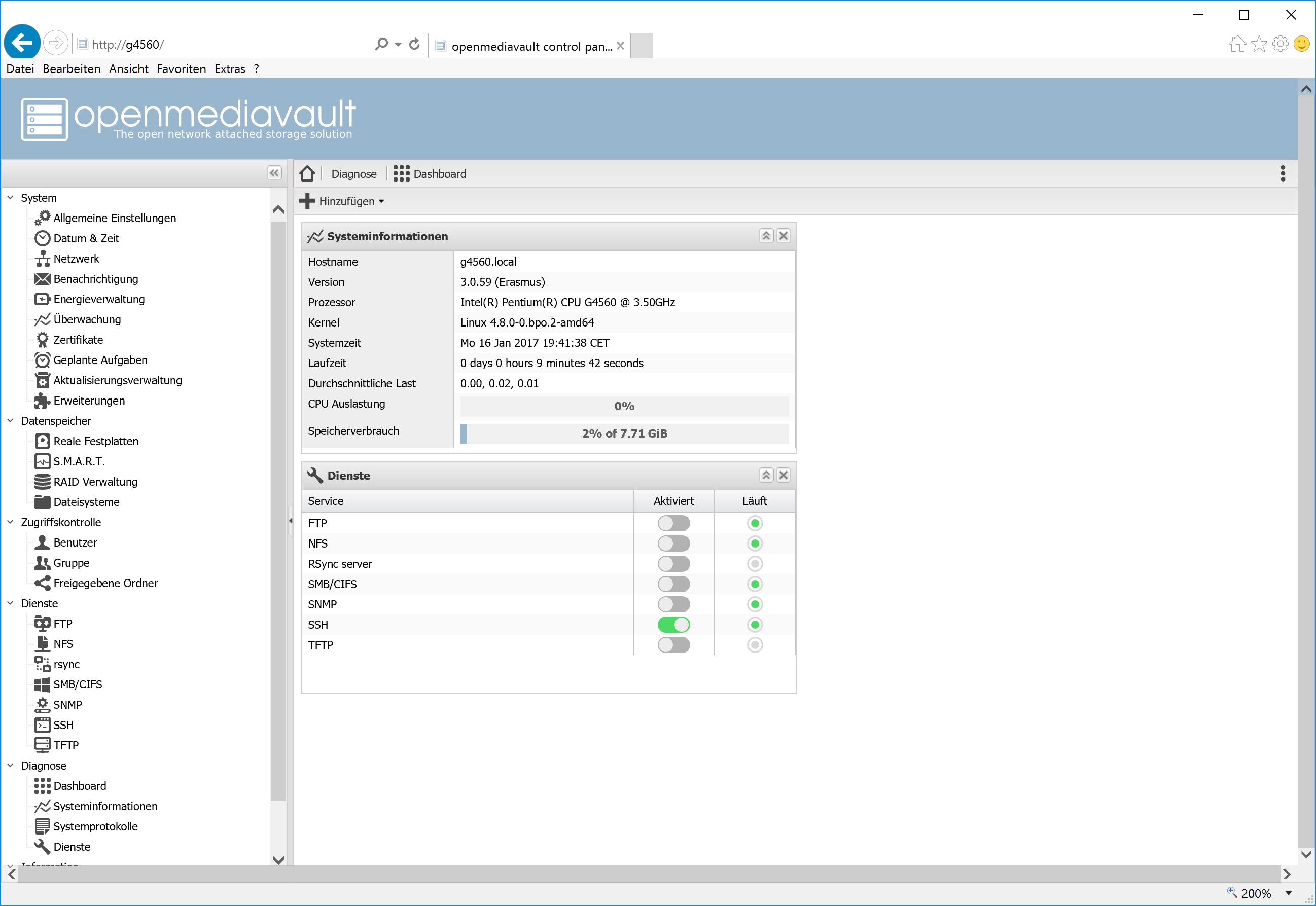Screen dimensions: 1316x906
Task: Collapse the left navigation sidebar
Action: pos(274,173)
